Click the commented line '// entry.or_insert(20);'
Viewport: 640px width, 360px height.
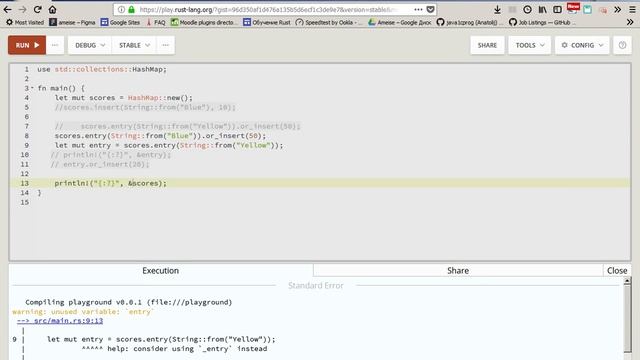pyautogui.click(x=100, y=164)
